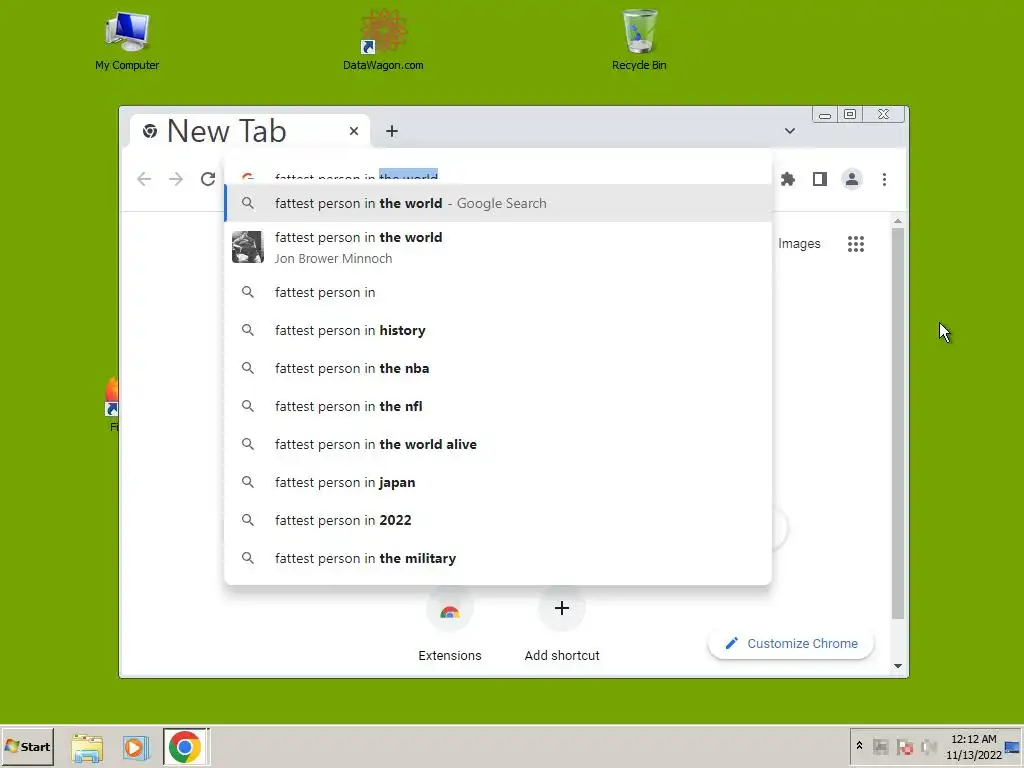The width and height of the screenshot is (1024, 768).
Task: Toggle the side panel icon
Action: tap(820, 179)
